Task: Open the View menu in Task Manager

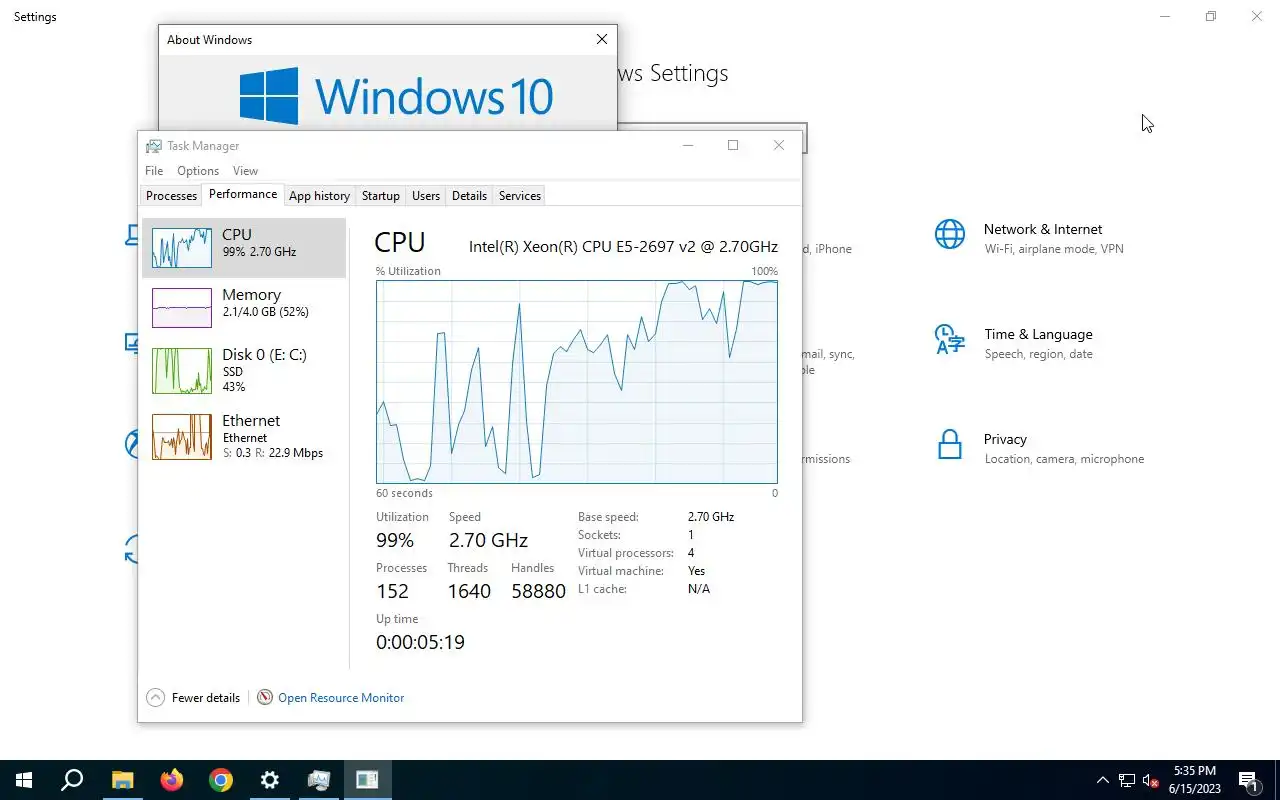Action: point(245,171)
